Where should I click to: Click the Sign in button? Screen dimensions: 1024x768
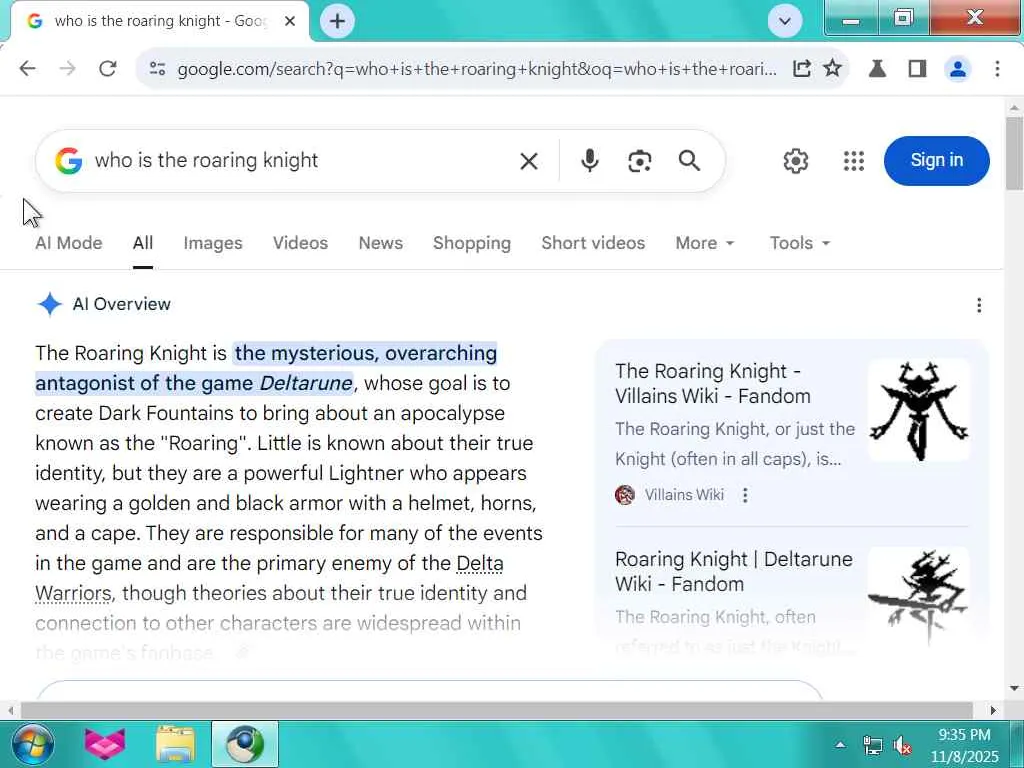(936, 161)
